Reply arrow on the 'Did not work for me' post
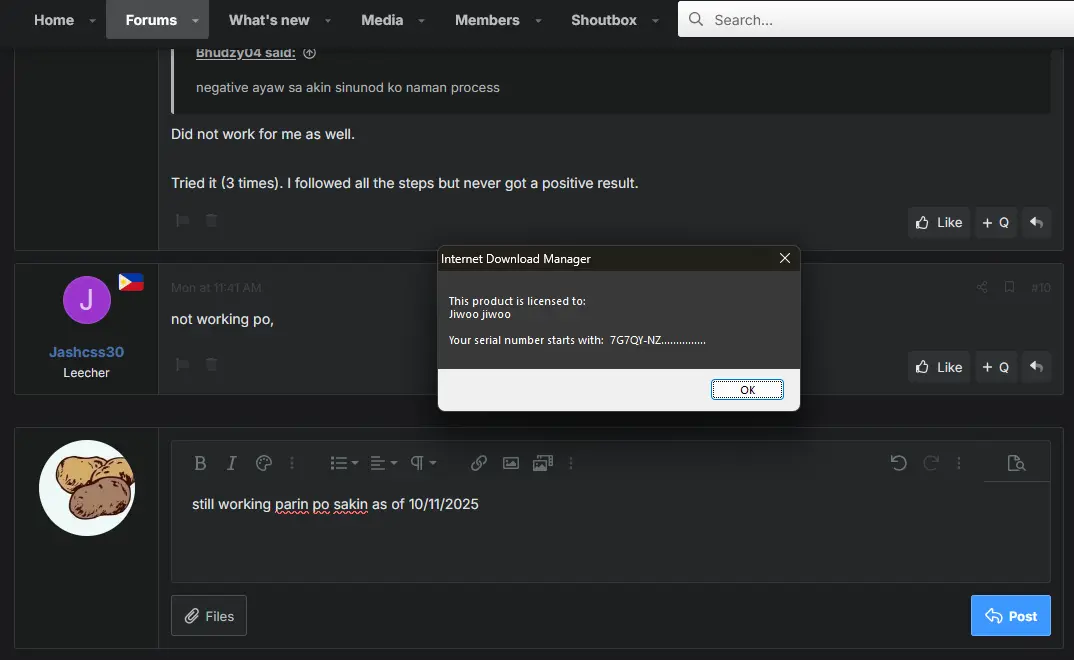 point(1036,223)
